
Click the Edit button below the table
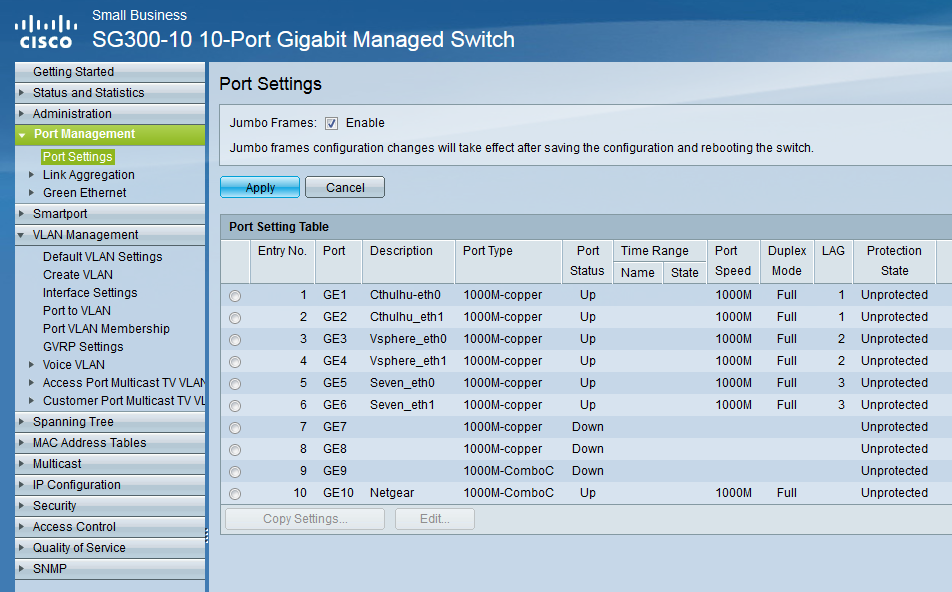point(435,519)
